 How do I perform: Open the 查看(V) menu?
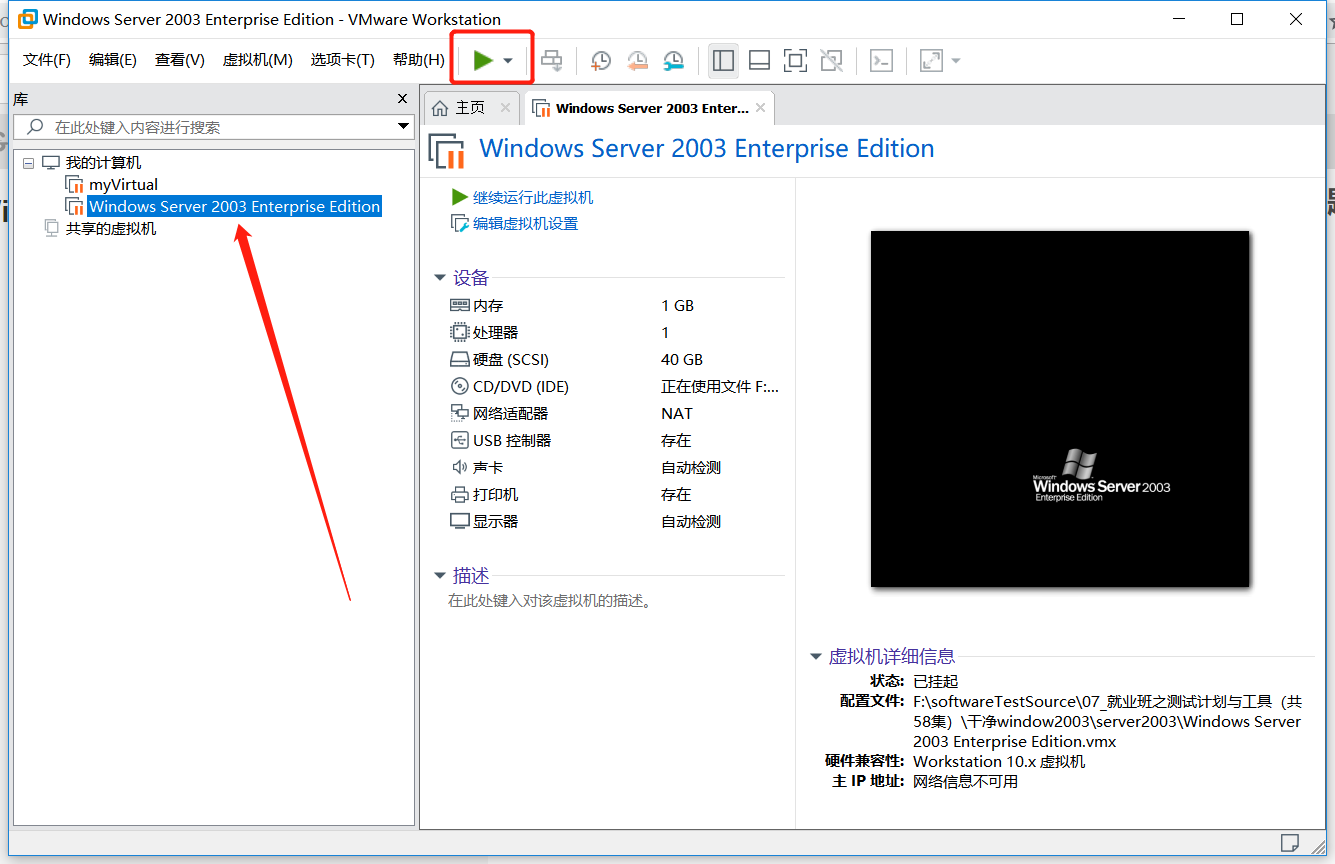[x=180, y=60]
